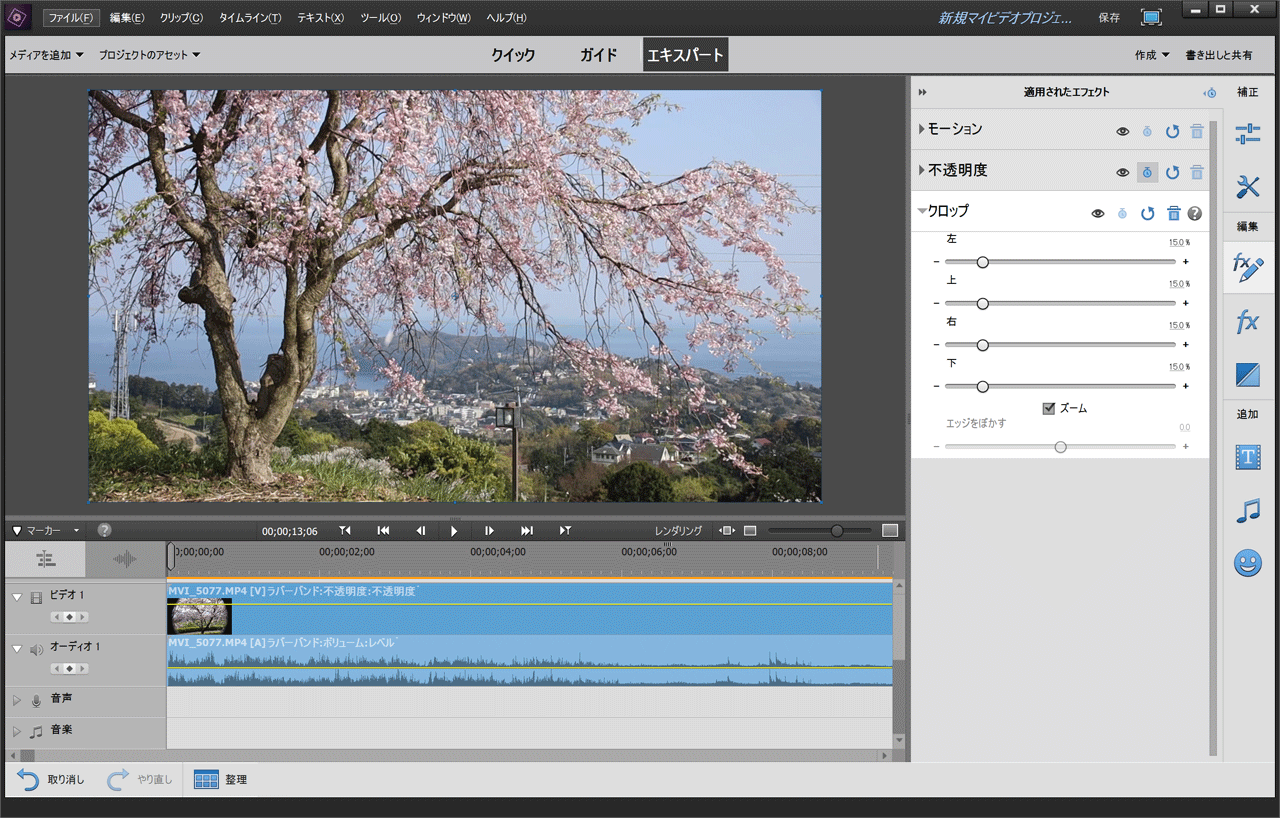Image resolution: width=1280 pixels, height=818 pixels.
Task: Show keyframe controls clock icon in panel header
Action: [x=1210, y=92]
